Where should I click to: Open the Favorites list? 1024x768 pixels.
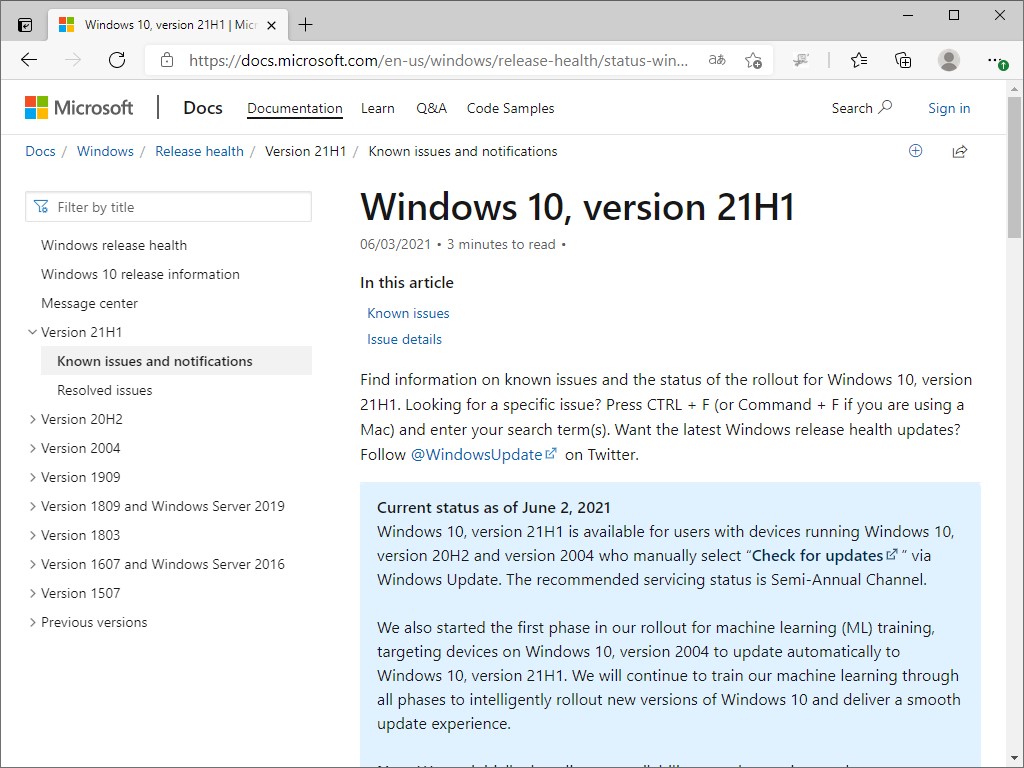[x=859, y=60]
